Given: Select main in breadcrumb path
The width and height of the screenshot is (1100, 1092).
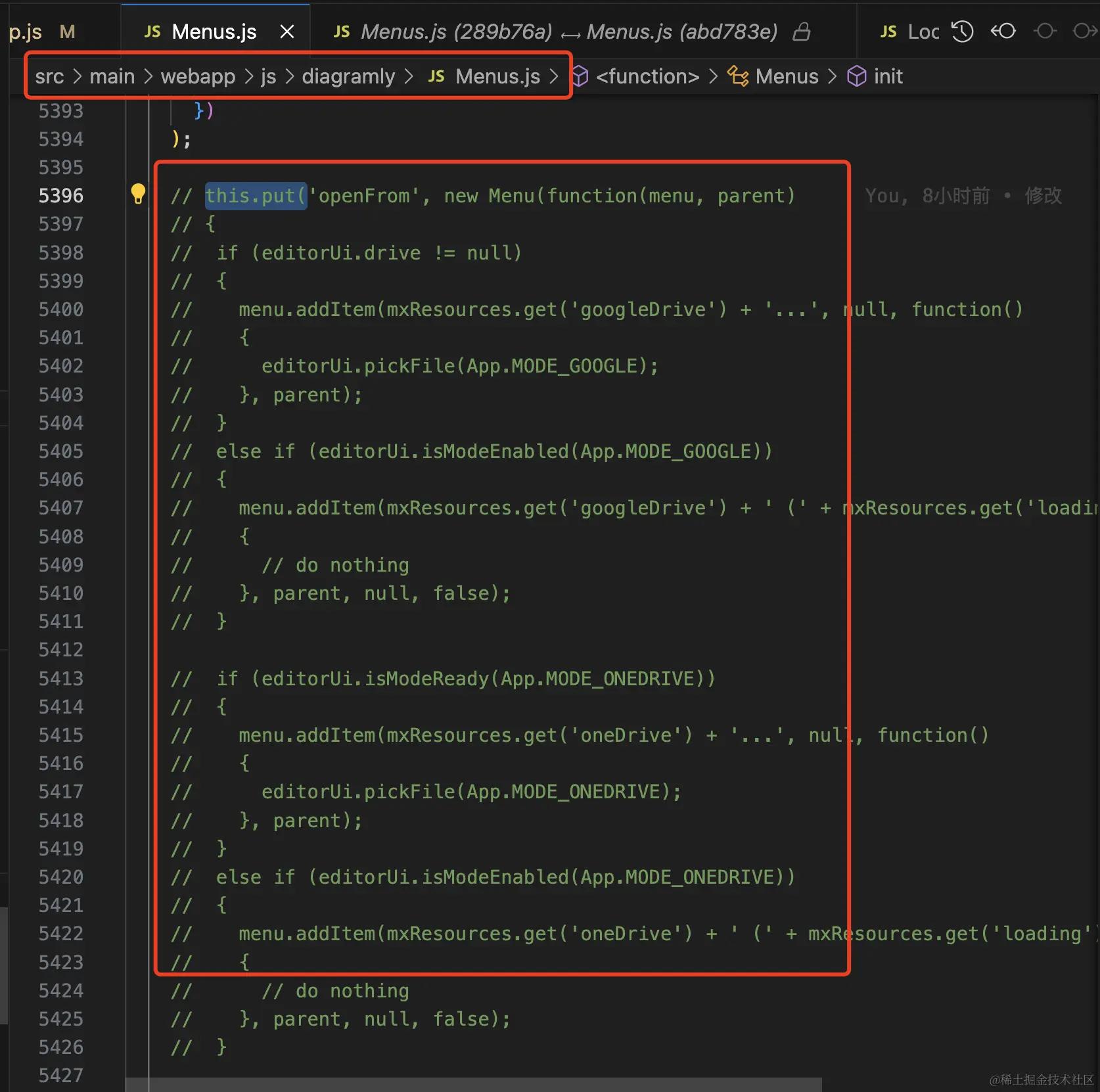Looking at the screenshot, I should [112, 76].
